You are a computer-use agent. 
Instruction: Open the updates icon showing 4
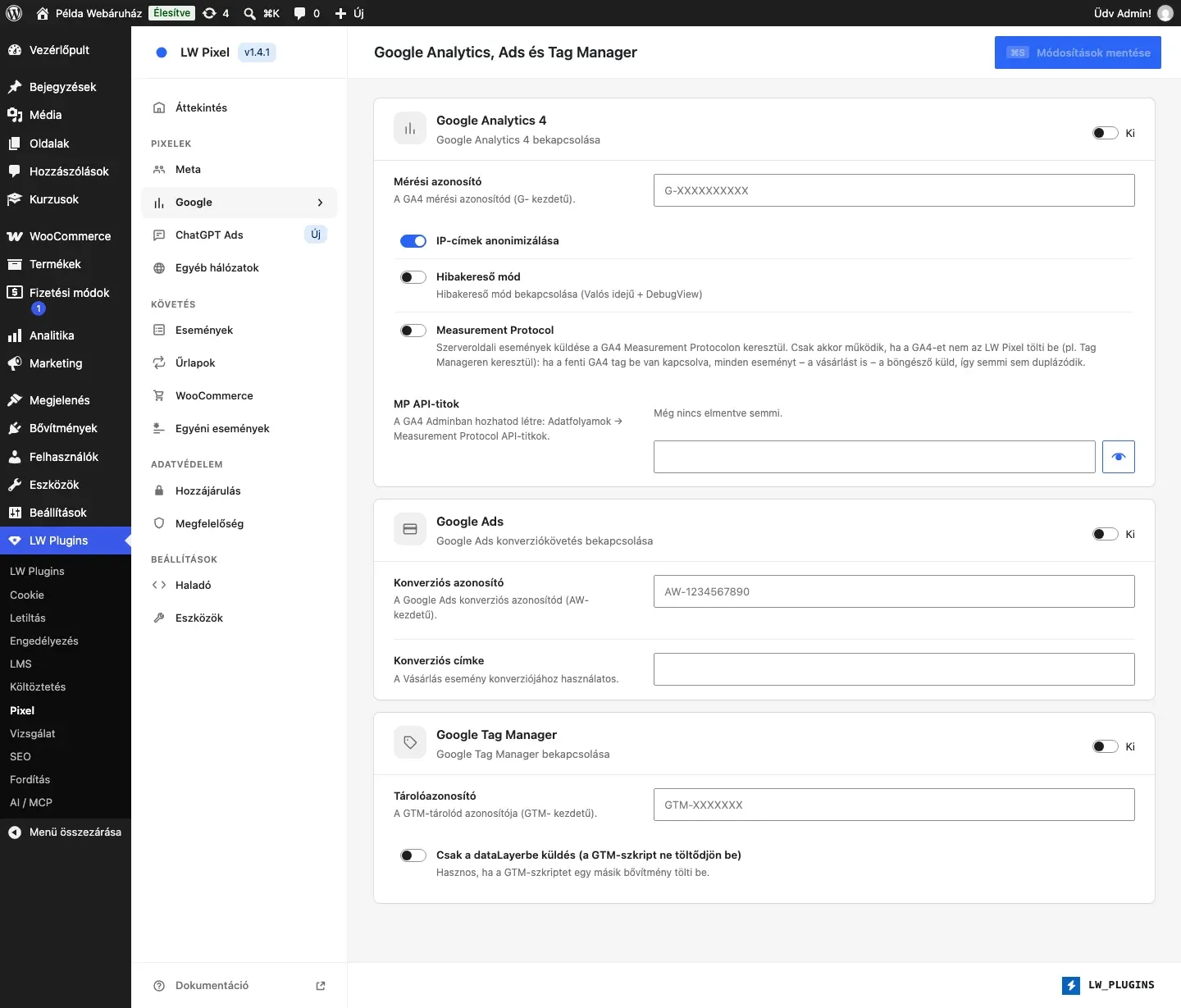(x=216, y=13)
